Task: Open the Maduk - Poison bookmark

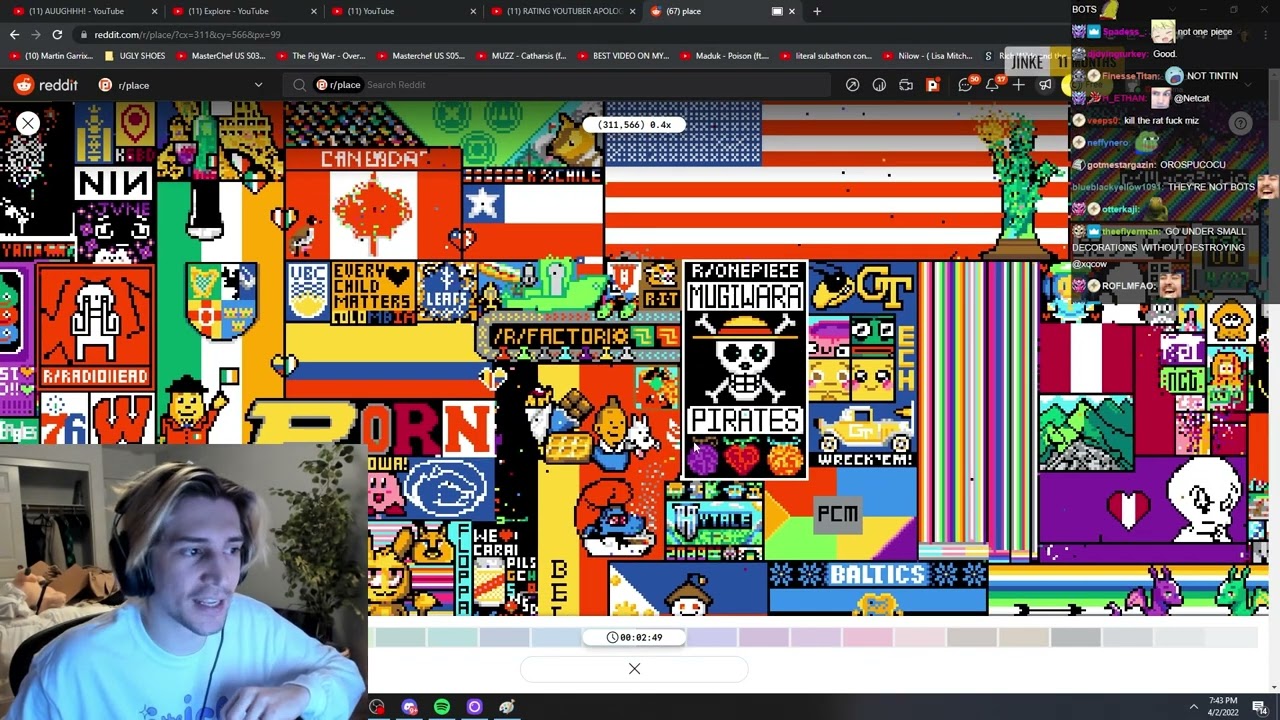Action: [x=726, y=56]
